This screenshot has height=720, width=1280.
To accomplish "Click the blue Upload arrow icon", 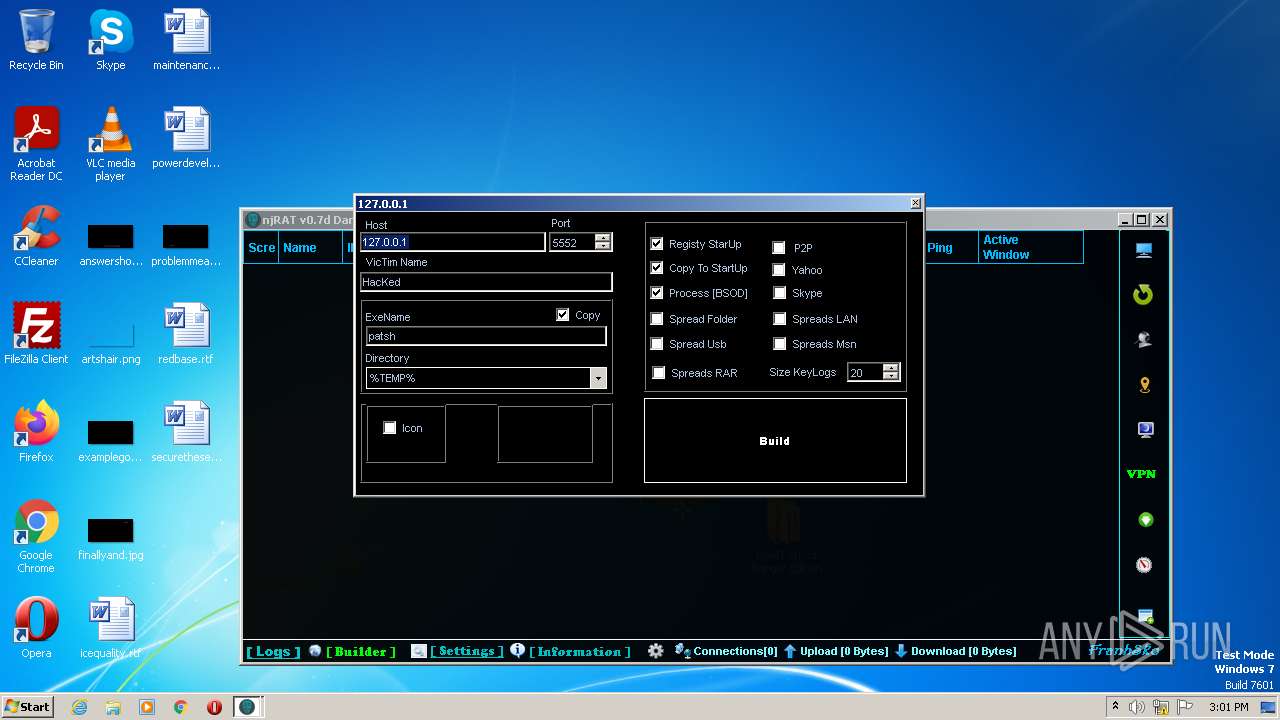I will click(790, 651).
